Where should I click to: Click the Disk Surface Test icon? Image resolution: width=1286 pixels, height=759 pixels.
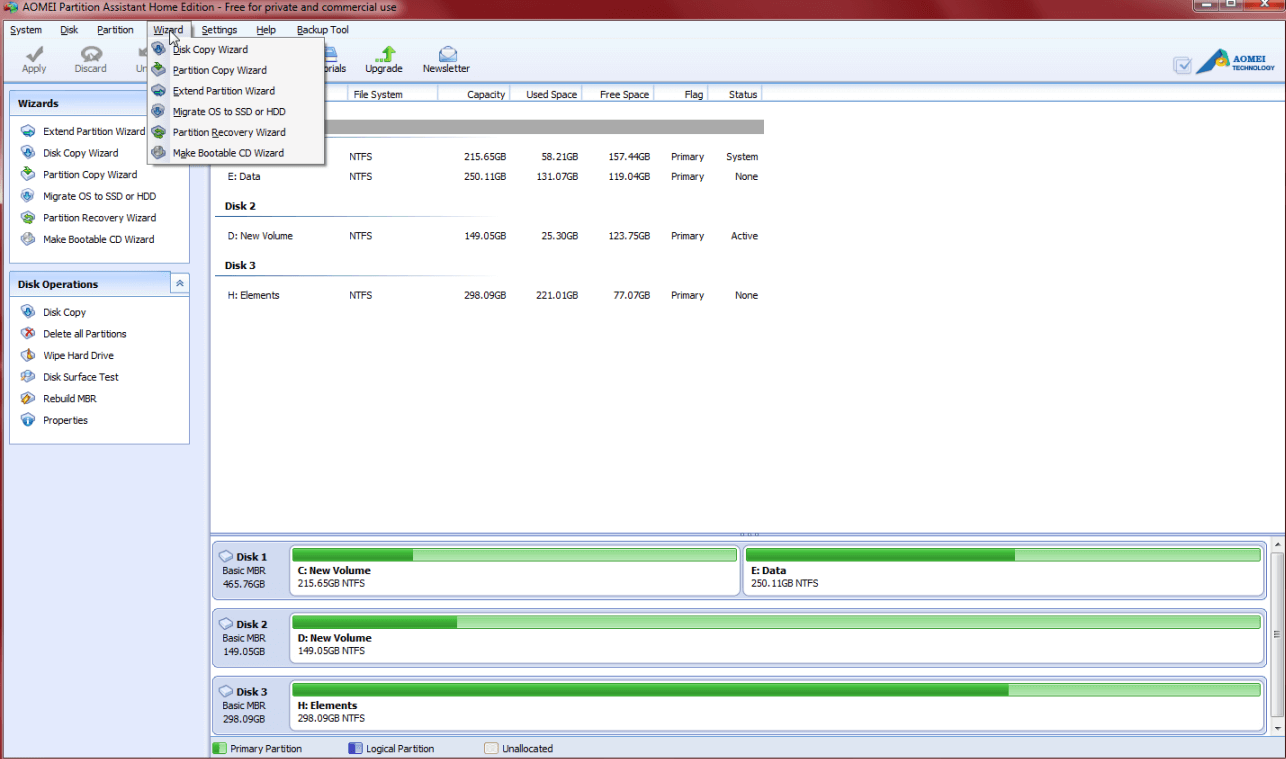28,377
